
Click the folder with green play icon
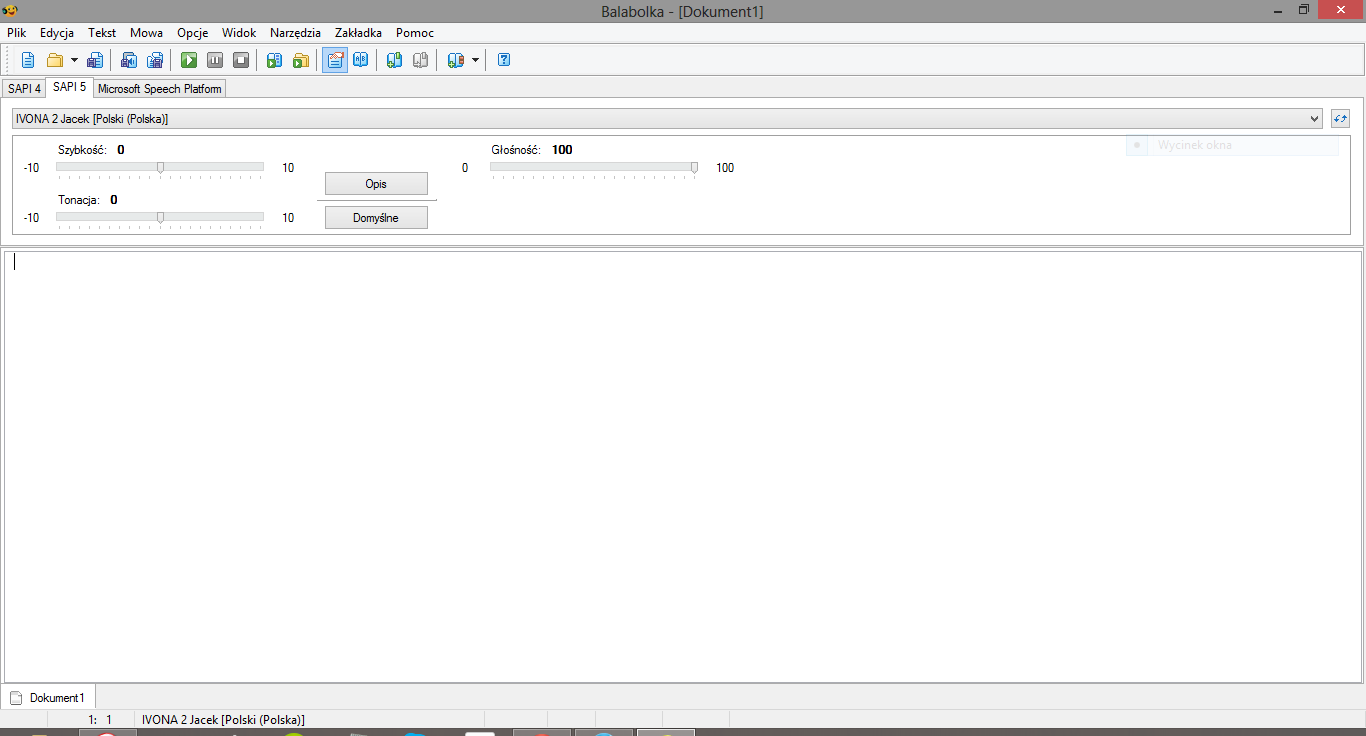301,60
